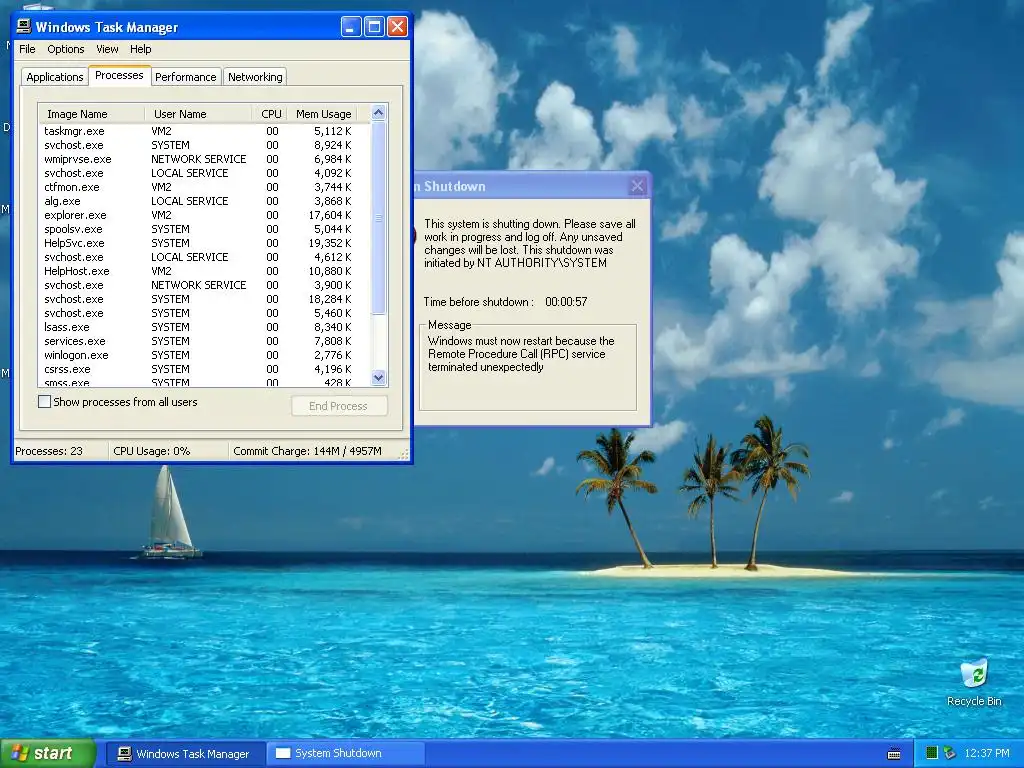The height and width of the screenshot is (768, 1024).
Task: Open the Options menu
Action: (65, 49)
